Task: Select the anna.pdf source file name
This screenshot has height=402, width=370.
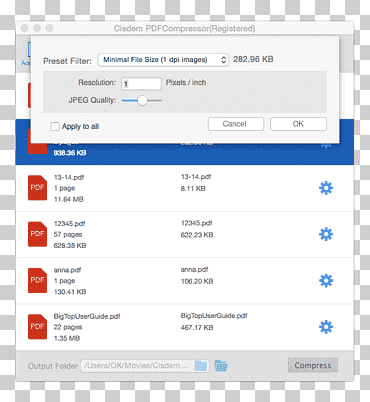Action: point(67,270)
